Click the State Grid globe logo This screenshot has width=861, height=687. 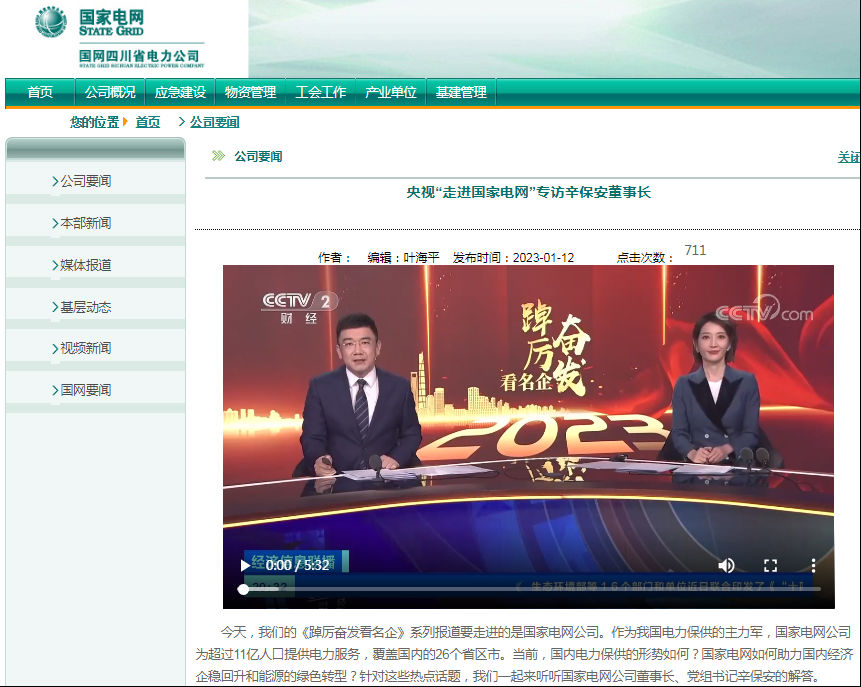pyautogui.click(x=51, y=22)
